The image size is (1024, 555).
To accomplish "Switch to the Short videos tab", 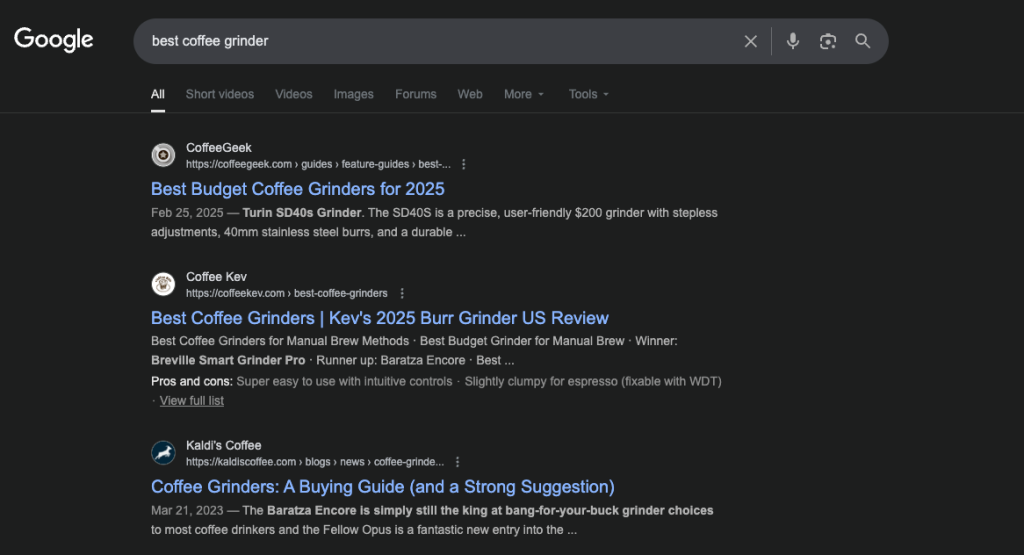I will coord(219,94).
